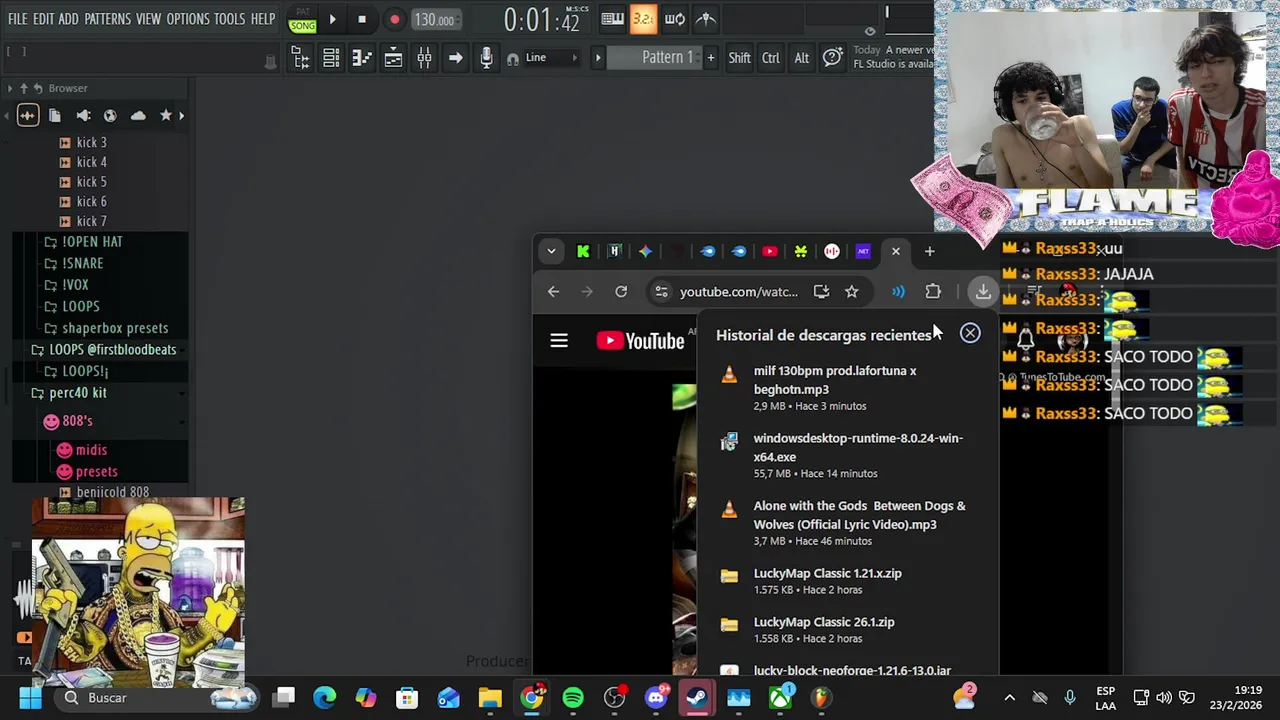Open the VIEW menu in FL Studio
1280x720 pixels.
(x=148, y=19)
